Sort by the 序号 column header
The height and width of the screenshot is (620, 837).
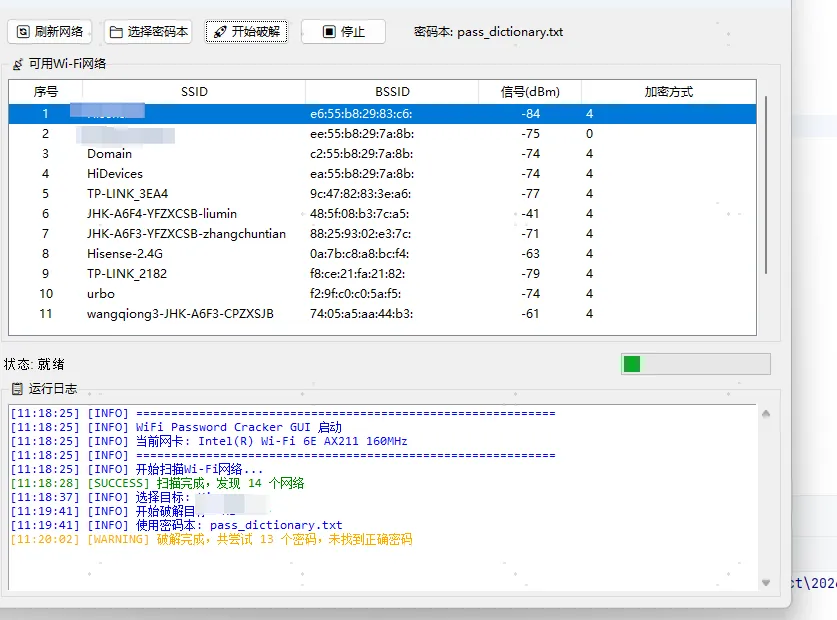(x=45, y=92)
